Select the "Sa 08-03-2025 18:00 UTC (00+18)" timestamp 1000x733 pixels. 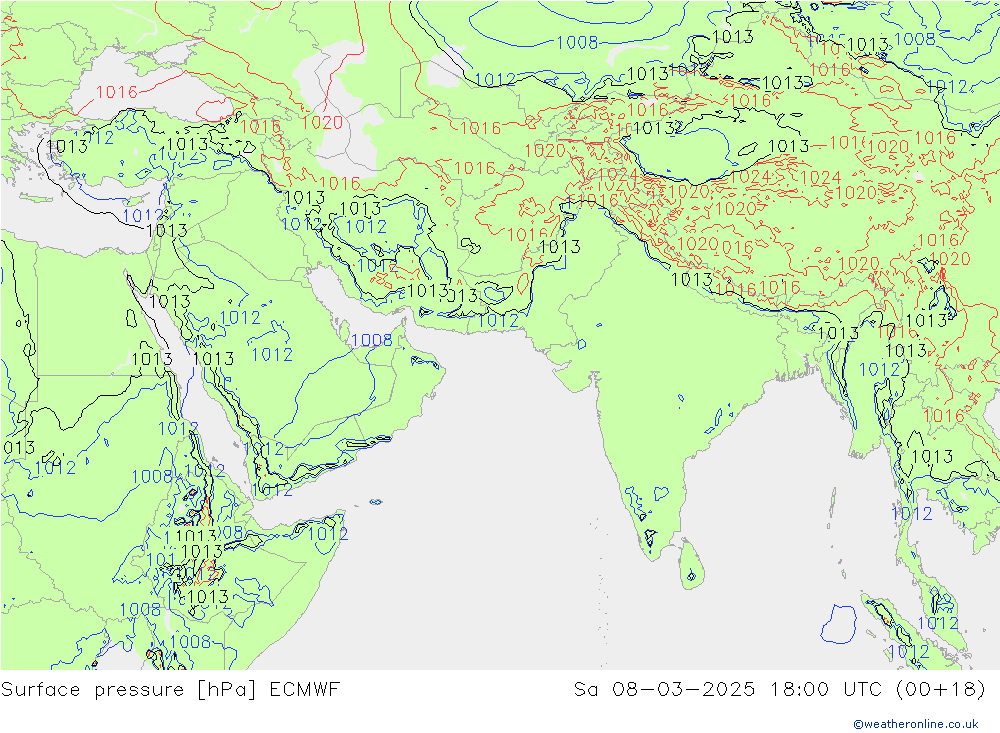tap(779, 690)
